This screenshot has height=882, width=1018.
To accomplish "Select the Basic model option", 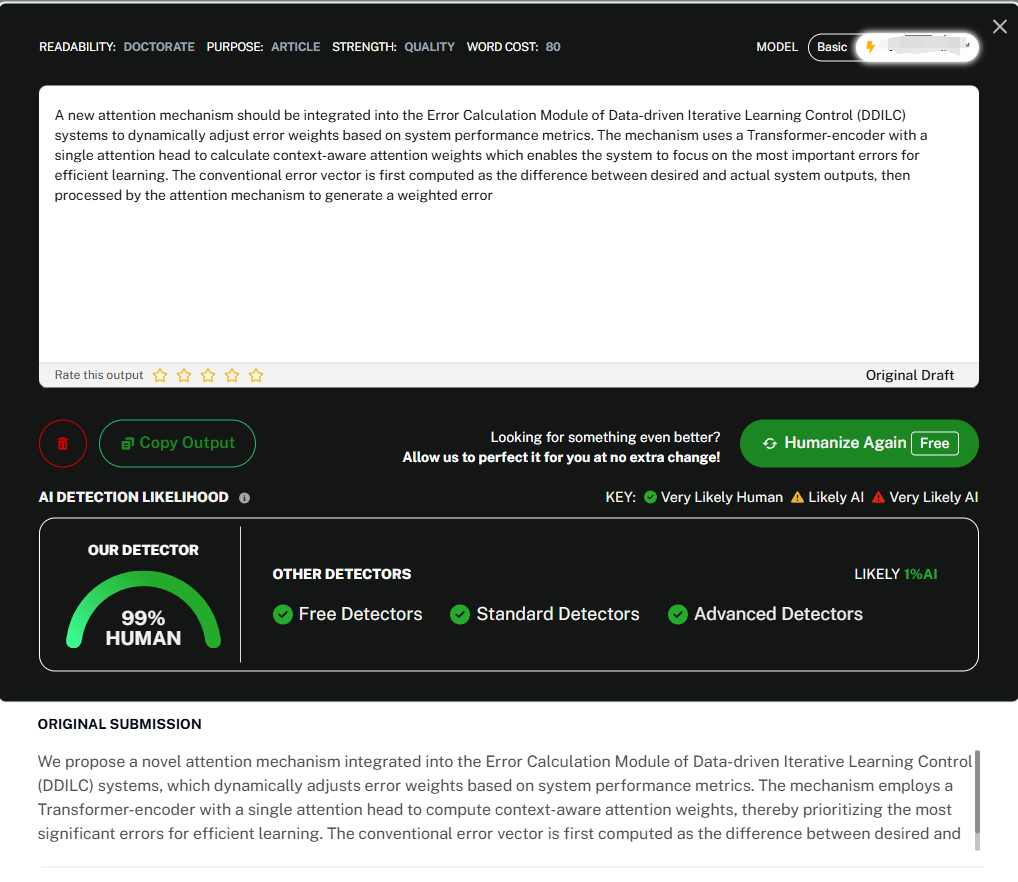I will point(832,47).
